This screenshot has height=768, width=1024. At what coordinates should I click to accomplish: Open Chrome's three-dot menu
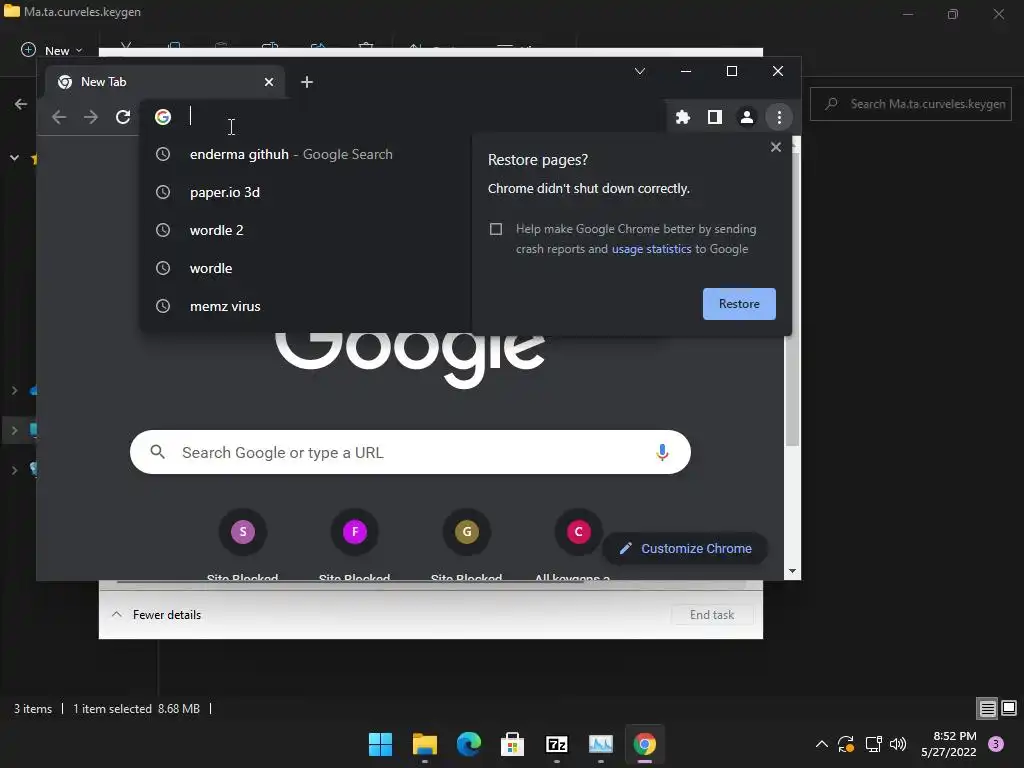pos(779,117)
